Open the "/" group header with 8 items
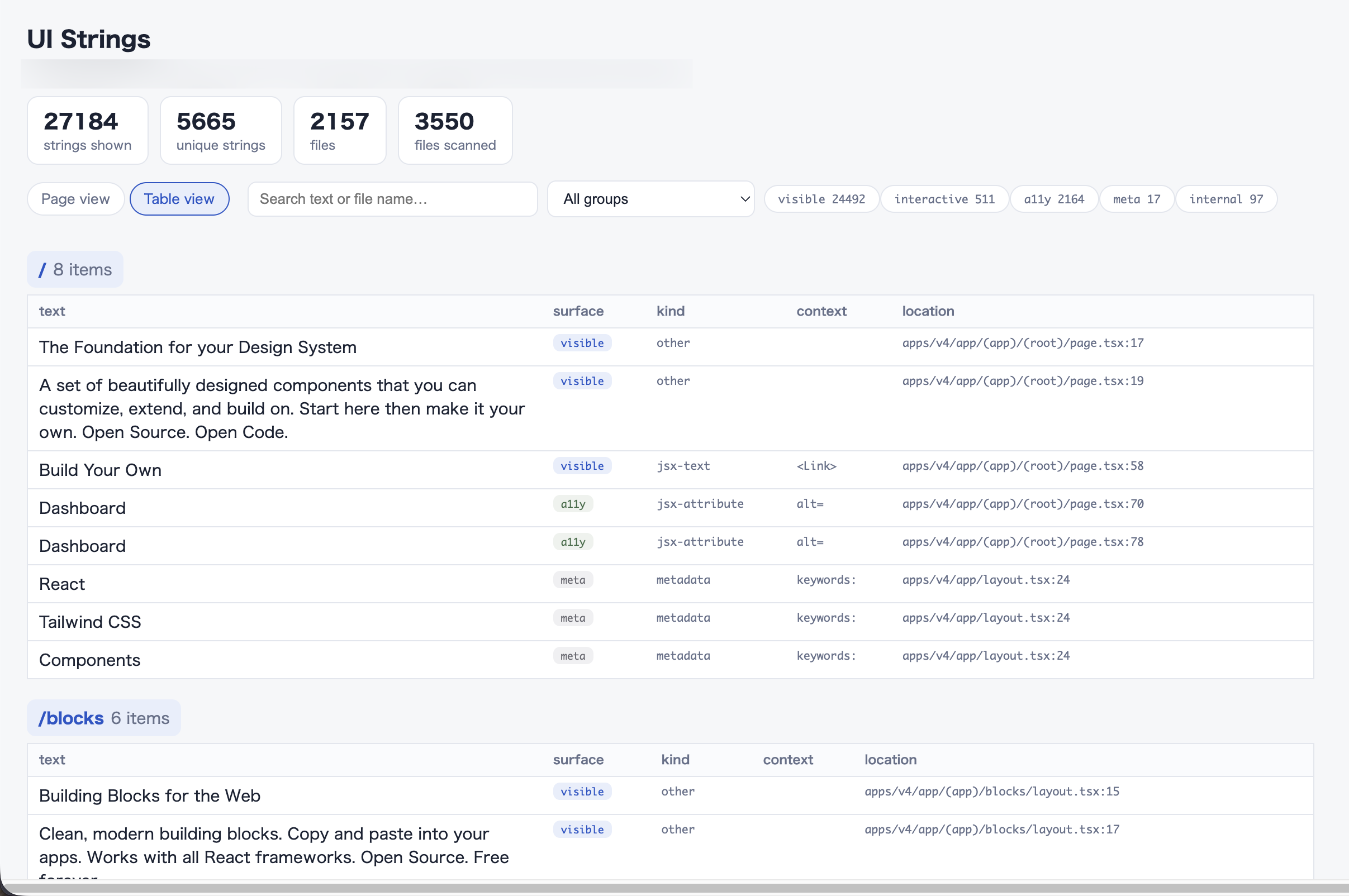1349x896 pixels. coord(75,269)
